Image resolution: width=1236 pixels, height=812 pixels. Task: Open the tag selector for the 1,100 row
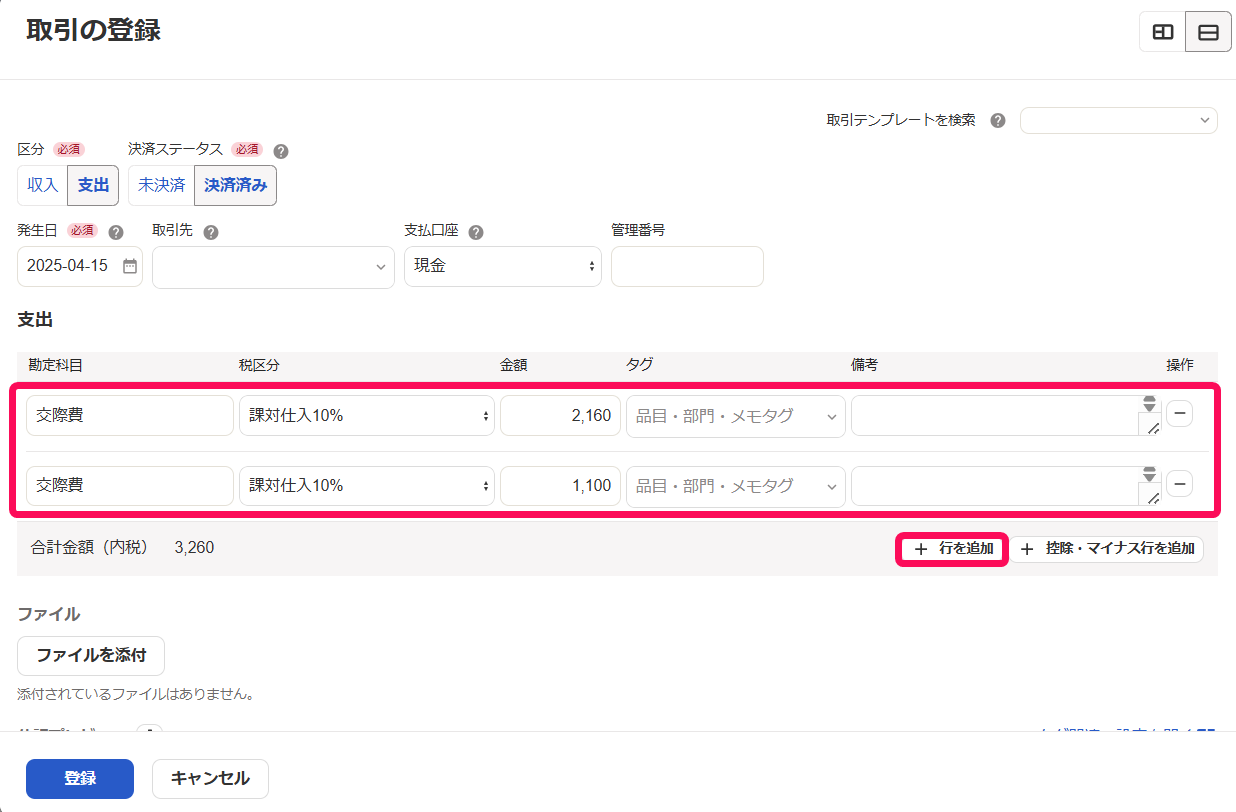(x=735, y=485)
